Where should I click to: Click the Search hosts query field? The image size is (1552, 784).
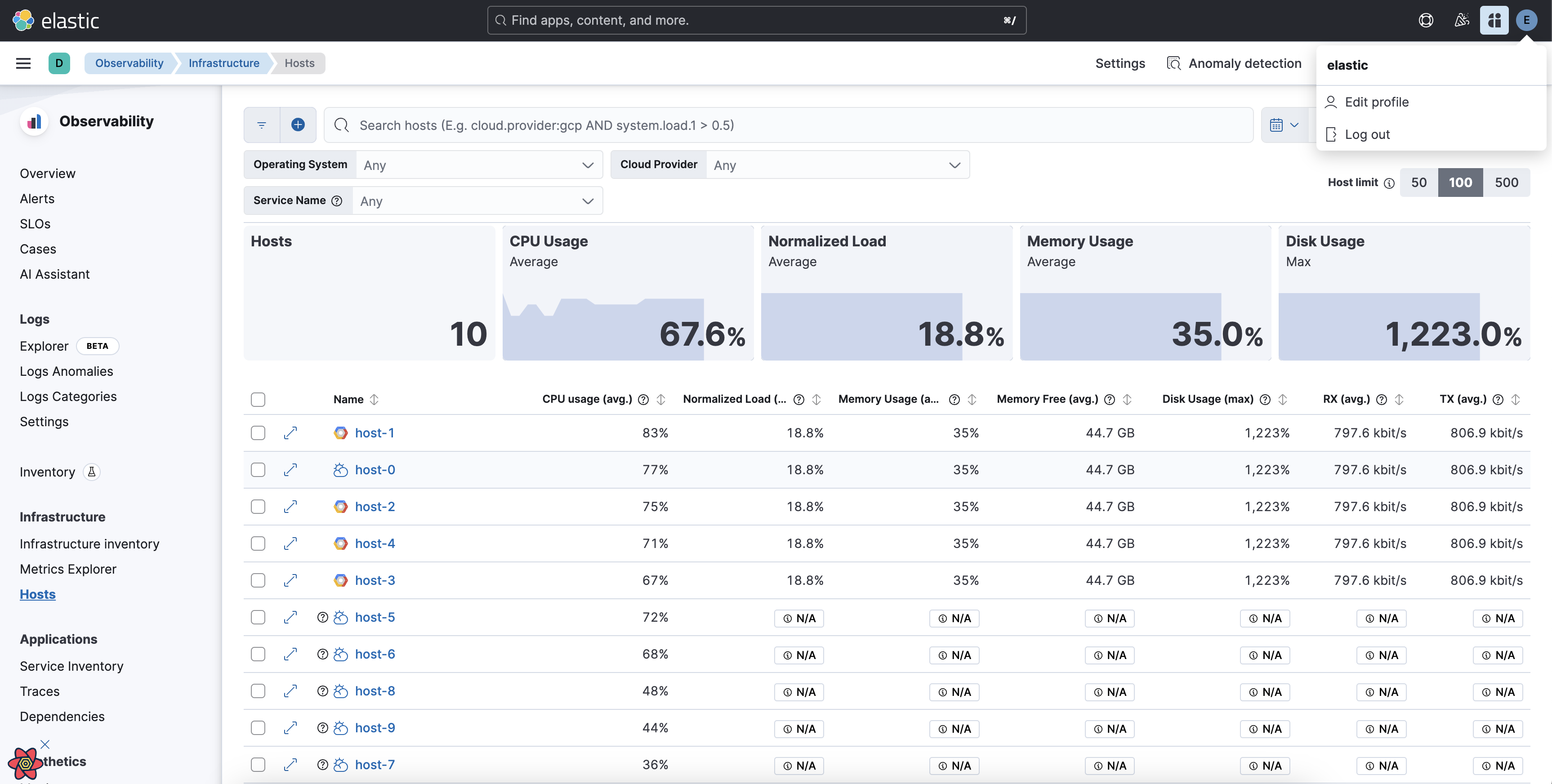tap(788, 125)
